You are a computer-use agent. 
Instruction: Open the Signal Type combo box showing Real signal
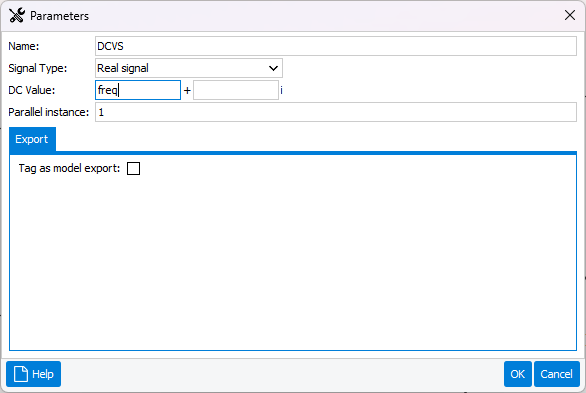(189, 68)
